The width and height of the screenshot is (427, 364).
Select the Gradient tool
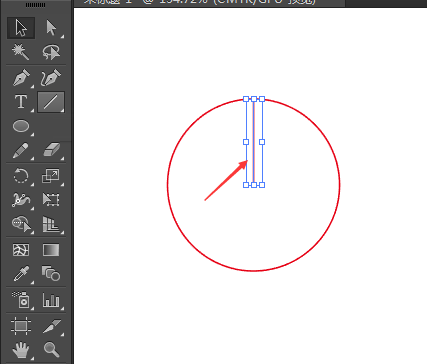(x=51, y=250)
